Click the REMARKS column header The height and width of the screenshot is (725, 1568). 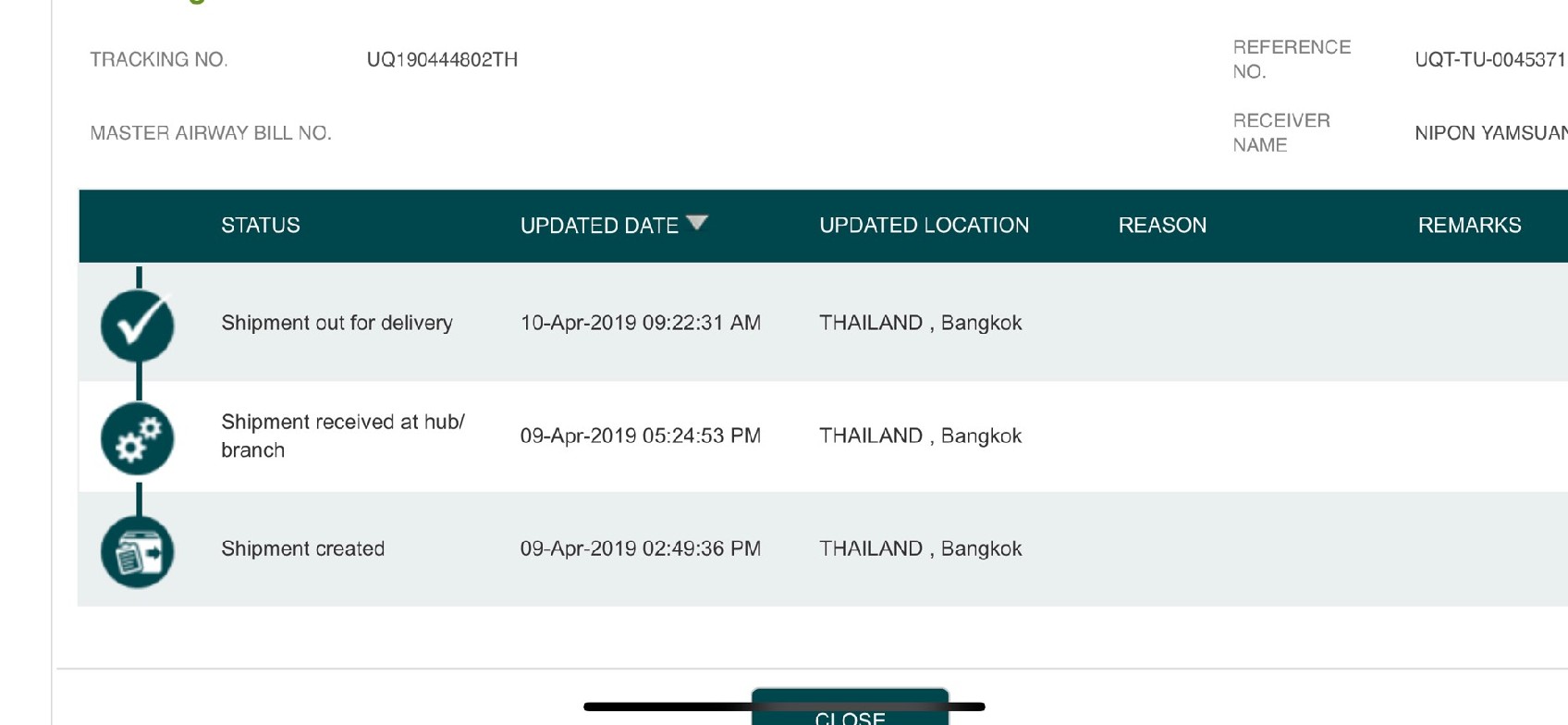click(1469, 226)
